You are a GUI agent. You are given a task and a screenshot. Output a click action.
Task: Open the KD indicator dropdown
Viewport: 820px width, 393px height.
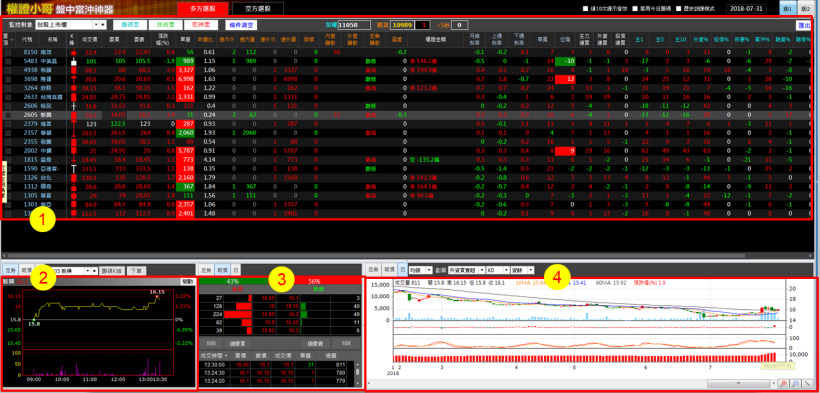tap(497, 270)
